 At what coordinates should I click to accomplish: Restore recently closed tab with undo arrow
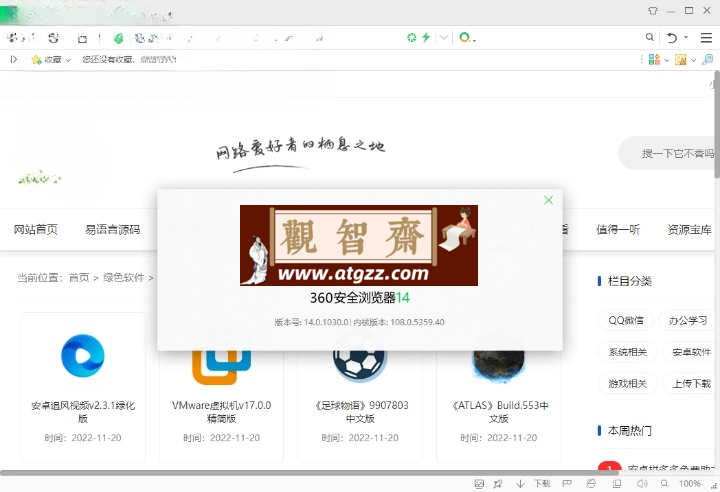(672, 38)
